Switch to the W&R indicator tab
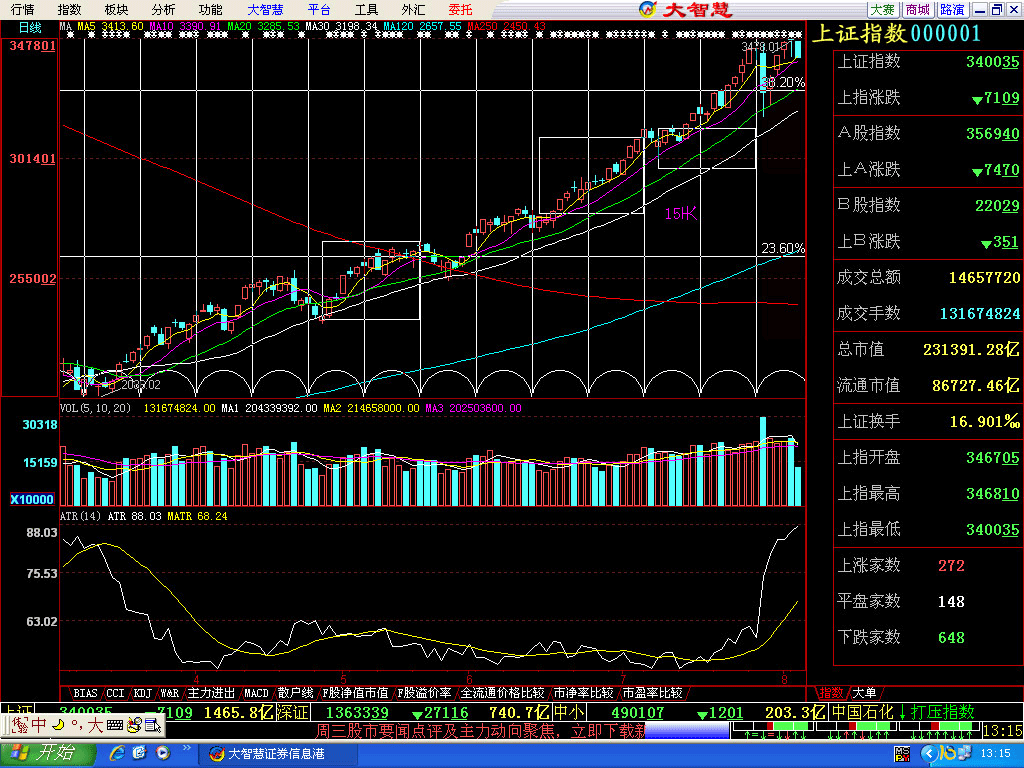This screenshot has height=768, width=1024. [x=170, y=693]
